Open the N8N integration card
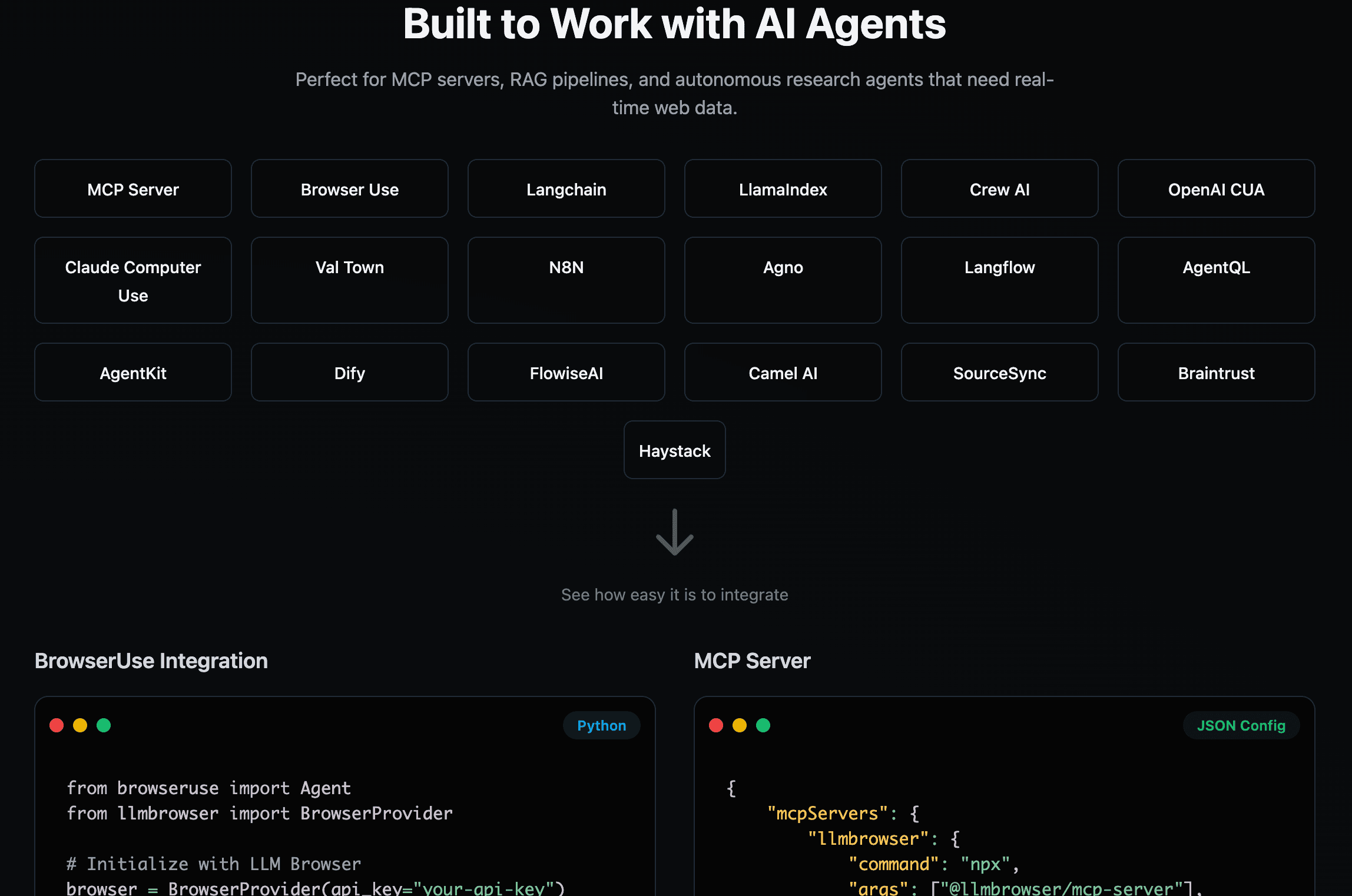This screenshot has height=896, width=1352. click(x=566, y=281)
